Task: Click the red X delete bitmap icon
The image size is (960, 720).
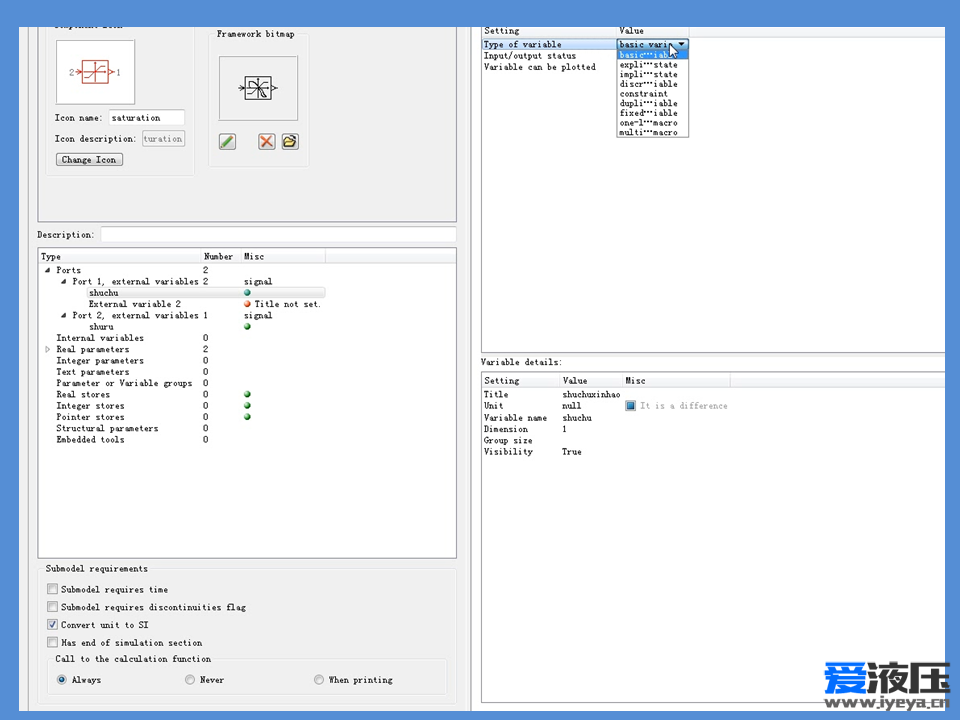Action: click(266, 142)
